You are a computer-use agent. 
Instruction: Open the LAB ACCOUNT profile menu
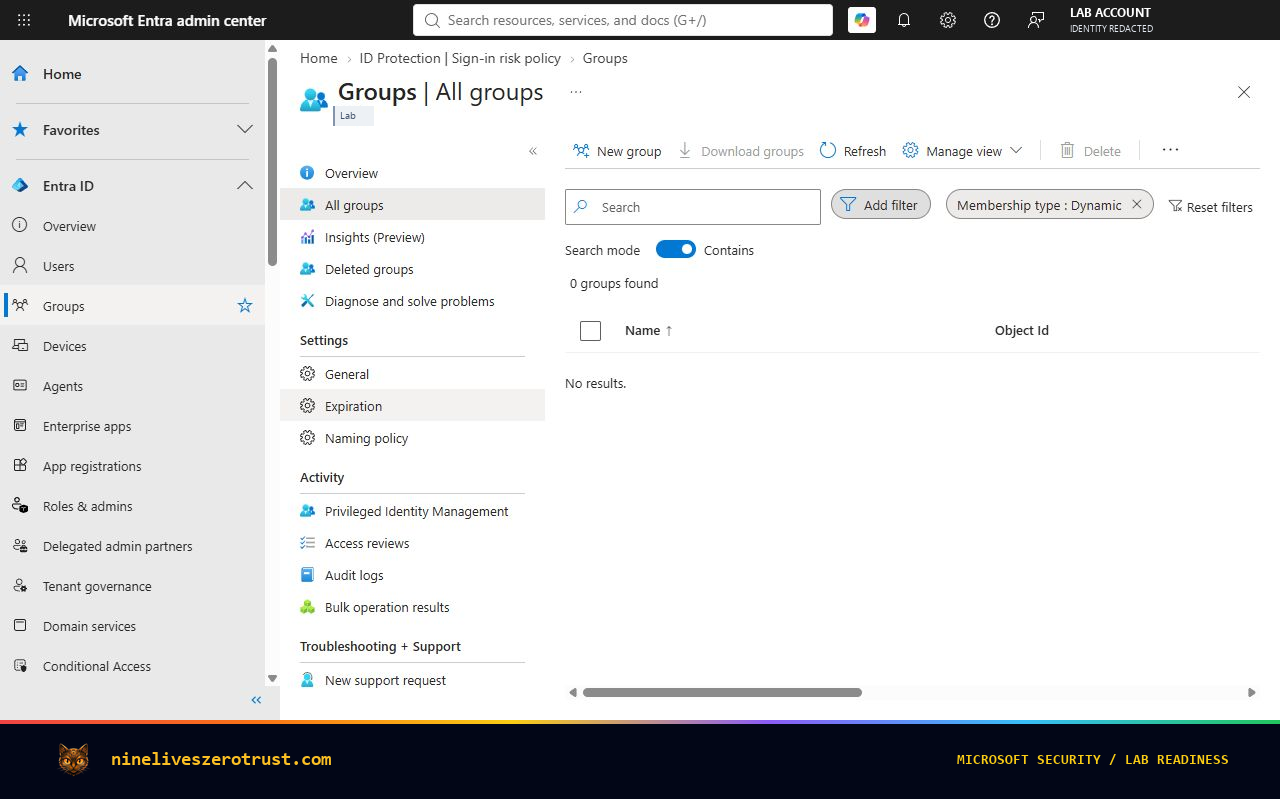[1111, 20]
